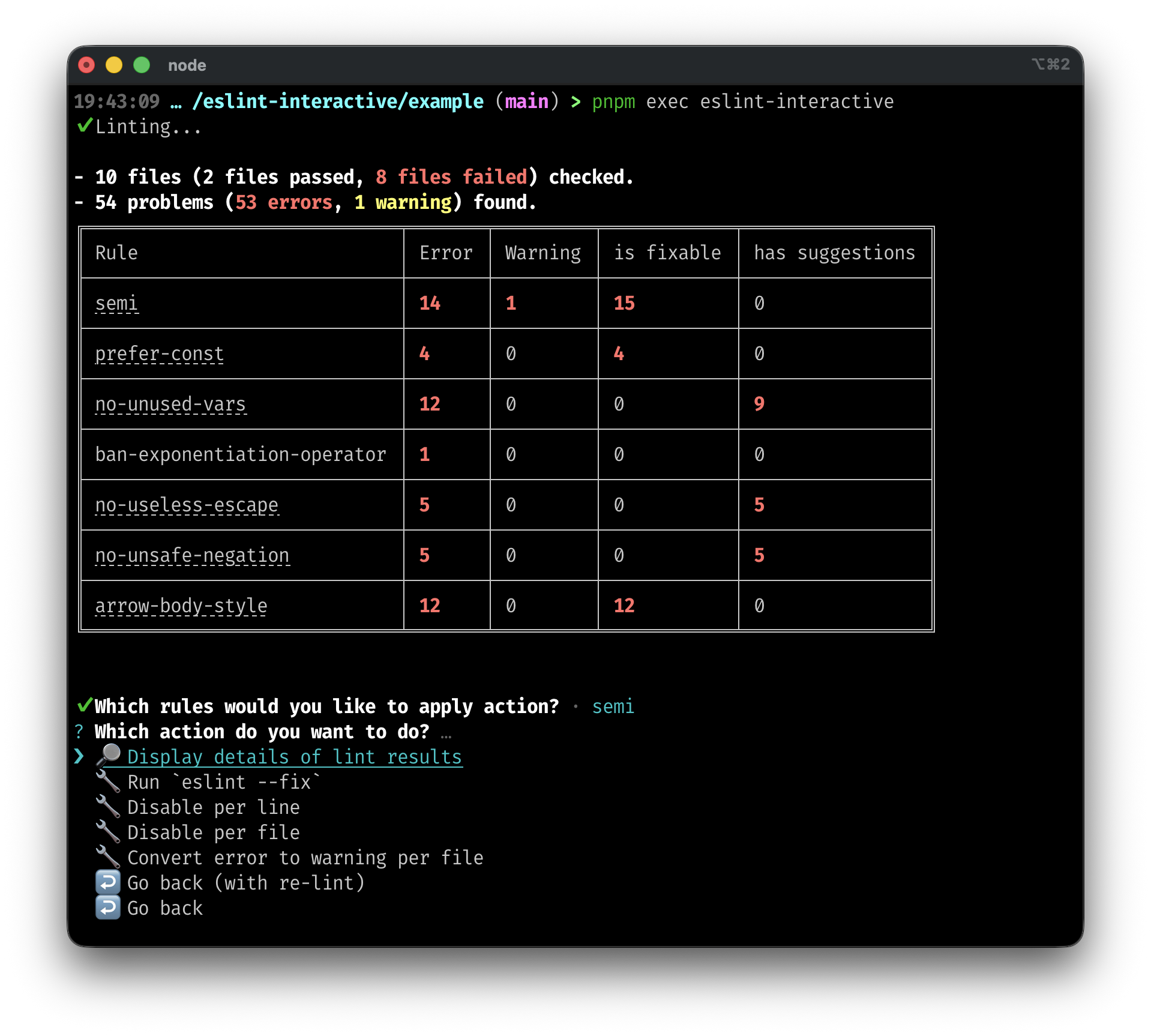Click the pnpm command text
The height and width of the screenshot is (1036, 1151).
pos(613,103)
